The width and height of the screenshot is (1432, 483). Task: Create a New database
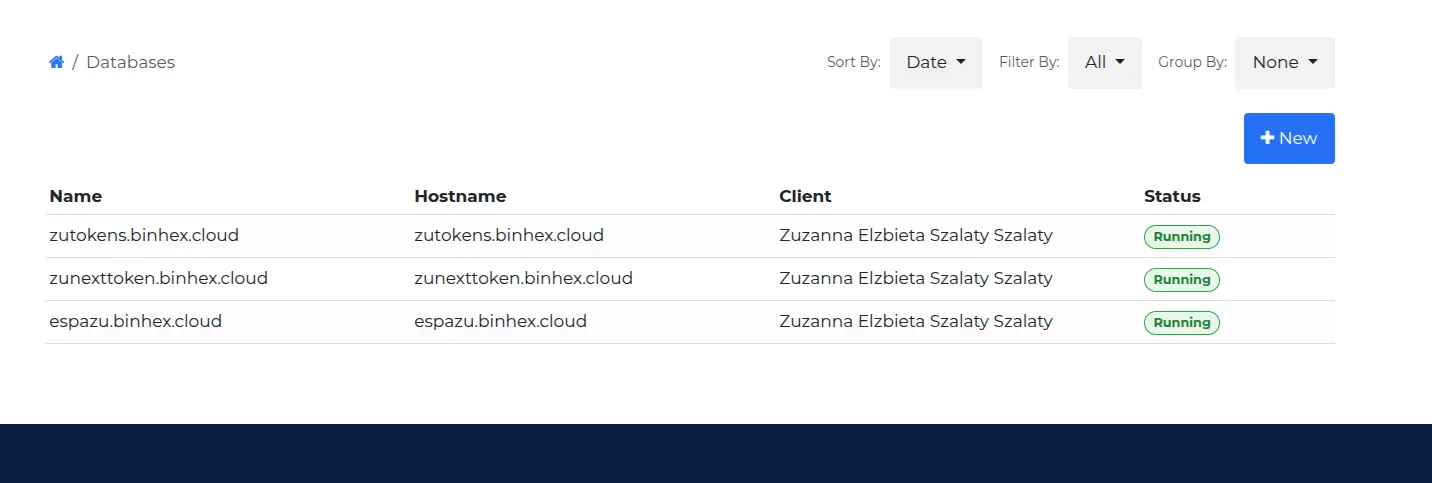coord(1289,138)
